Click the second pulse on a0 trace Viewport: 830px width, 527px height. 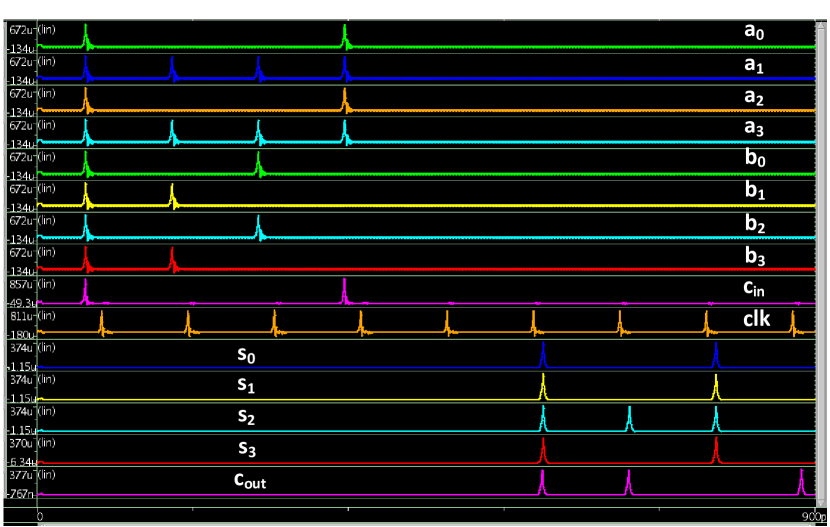(x=345, y=36)
